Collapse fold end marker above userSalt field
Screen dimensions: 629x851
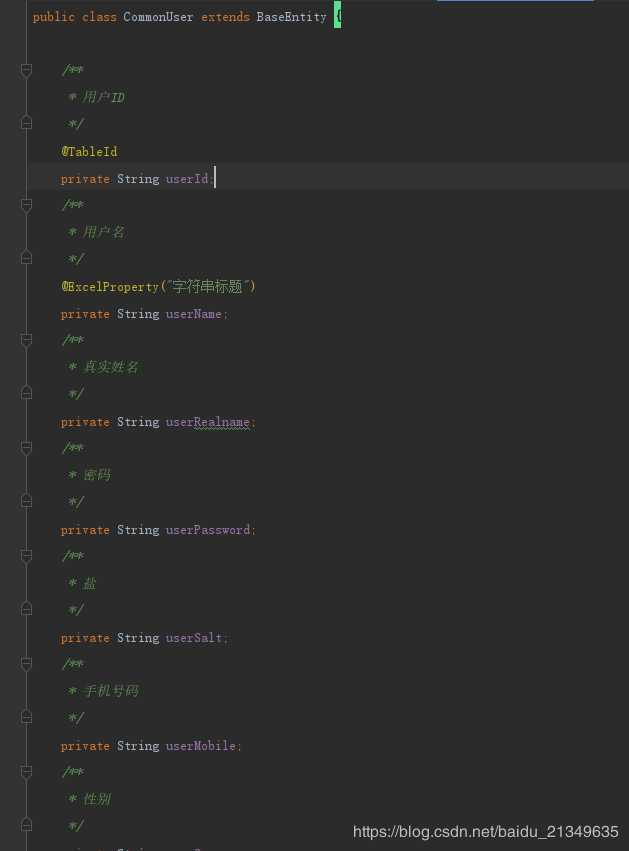pos(26,609)
